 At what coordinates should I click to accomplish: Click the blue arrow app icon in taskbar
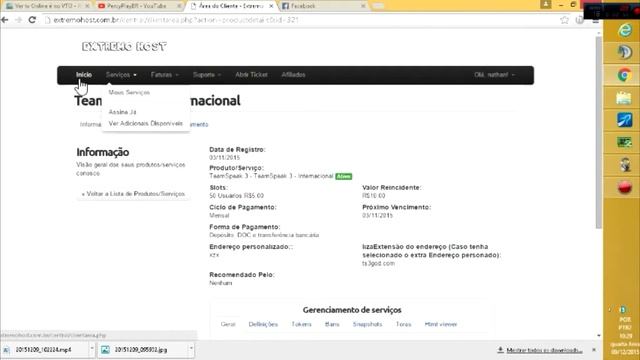point(624,120)
